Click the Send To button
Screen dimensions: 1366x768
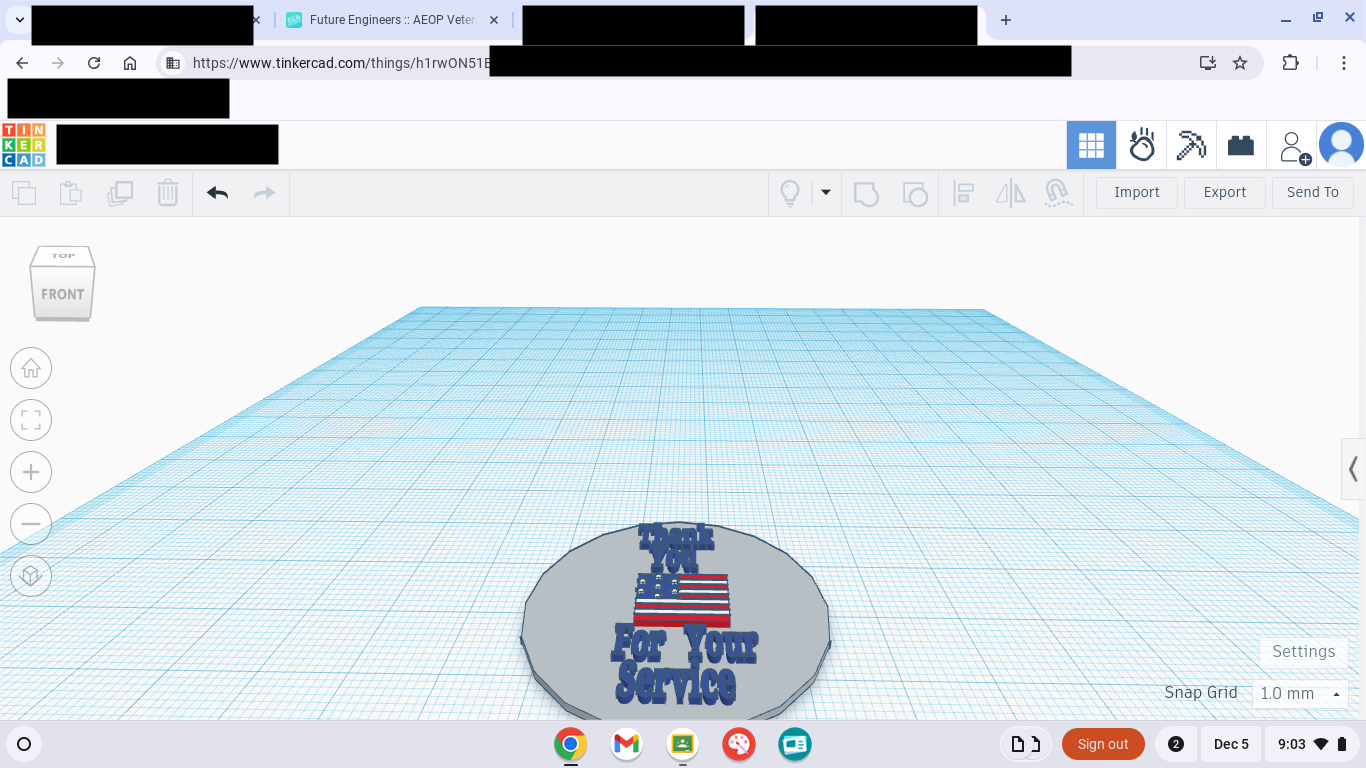1313,193
